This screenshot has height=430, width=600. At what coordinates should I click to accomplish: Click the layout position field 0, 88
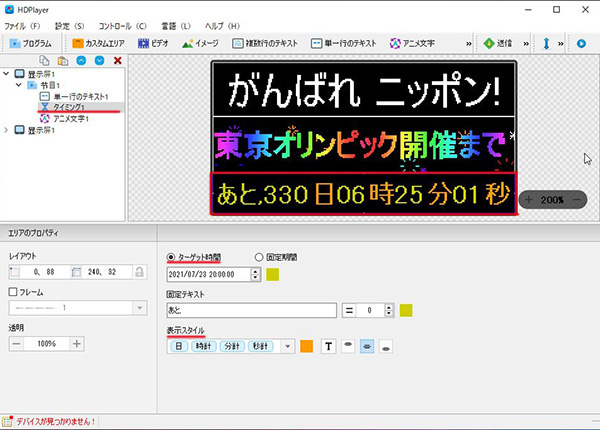pos(44,272)
